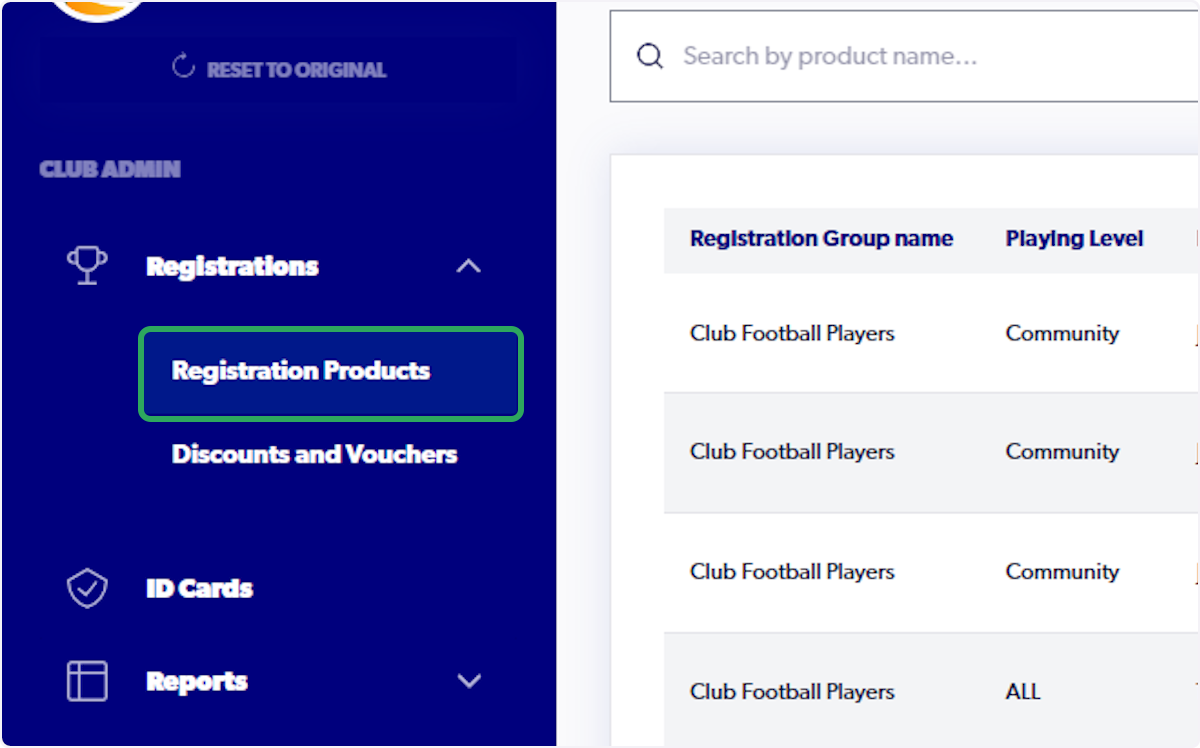
Task: Select the first Club Football Players row
Action: click(931, 333)
